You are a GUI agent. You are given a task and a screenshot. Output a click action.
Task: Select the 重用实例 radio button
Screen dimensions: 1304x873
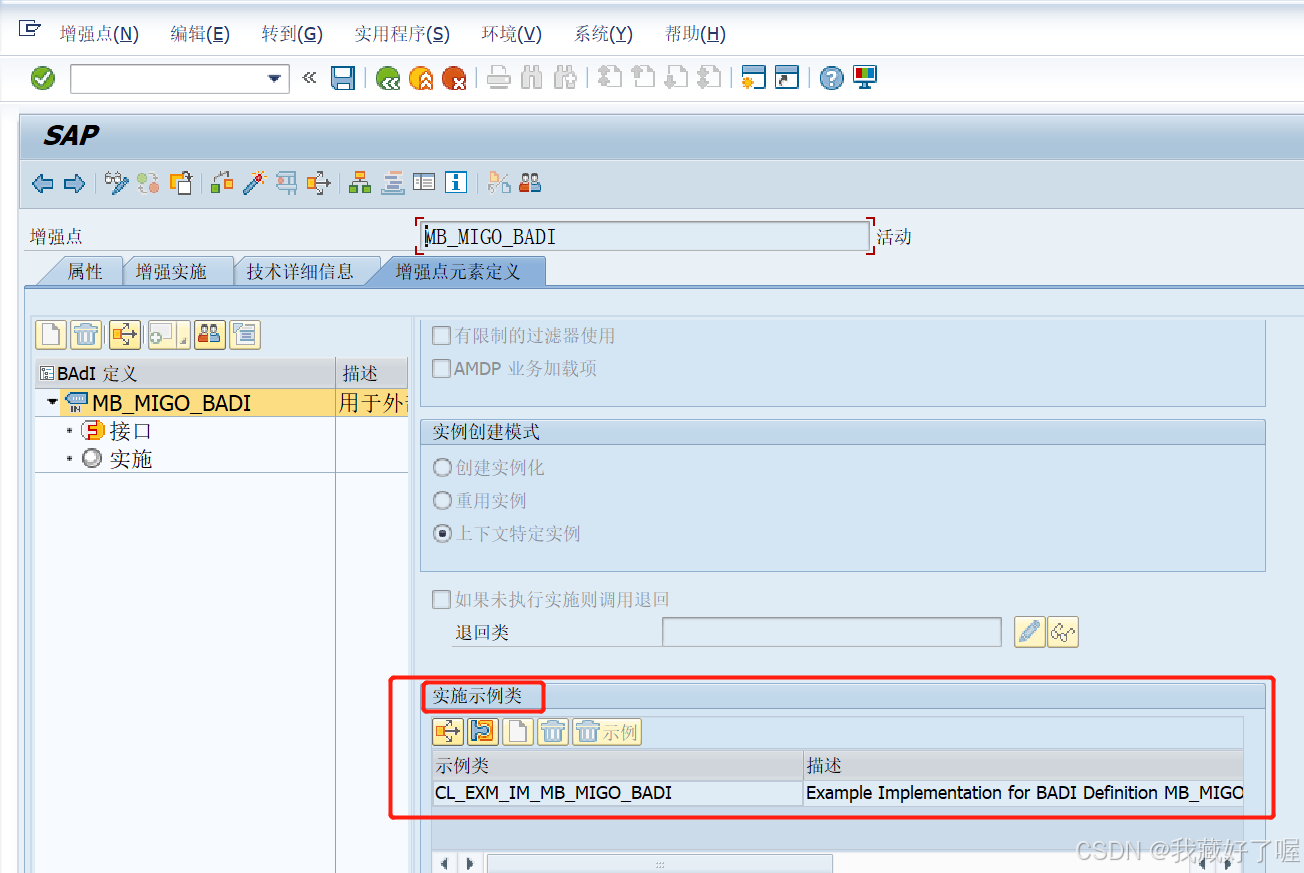[x=442, y=500]
